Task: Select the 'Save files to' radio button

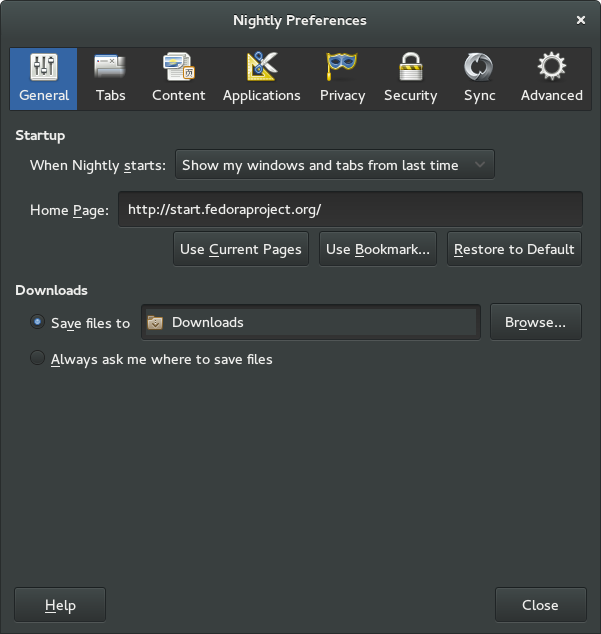Action: tap(38, 322)
